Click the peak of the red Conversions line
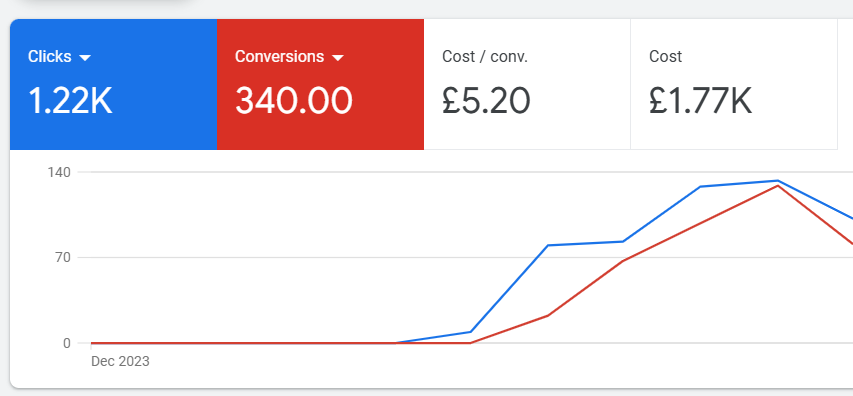Screen dimensions: 853x396 coord(777,186)
